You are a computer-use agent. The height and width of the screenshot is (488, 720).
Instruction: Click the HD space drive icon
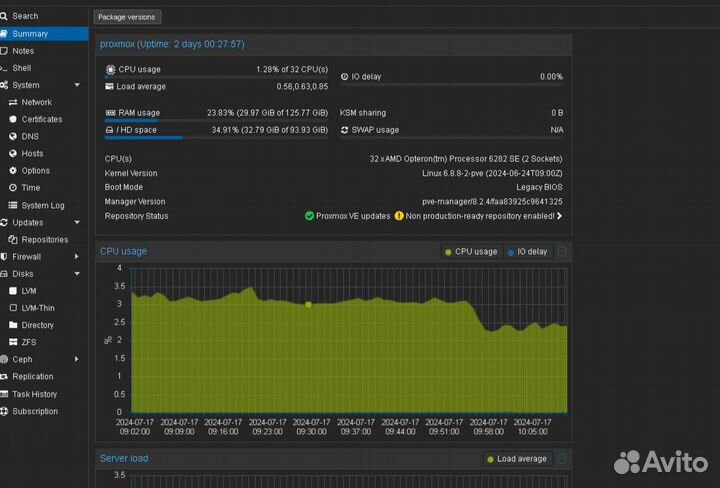click(109, 130)
